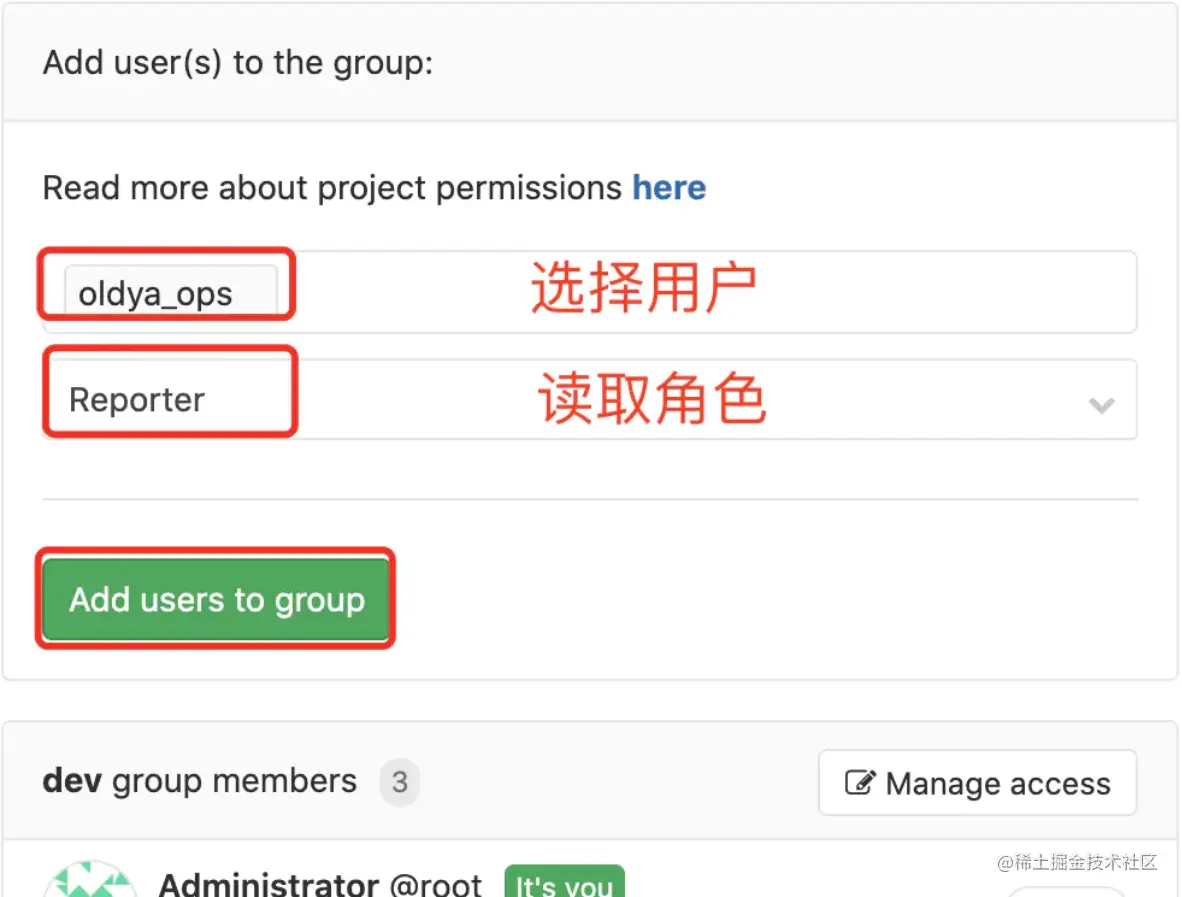Click the 'Read more about project permissions' text

tap(332, 188)
